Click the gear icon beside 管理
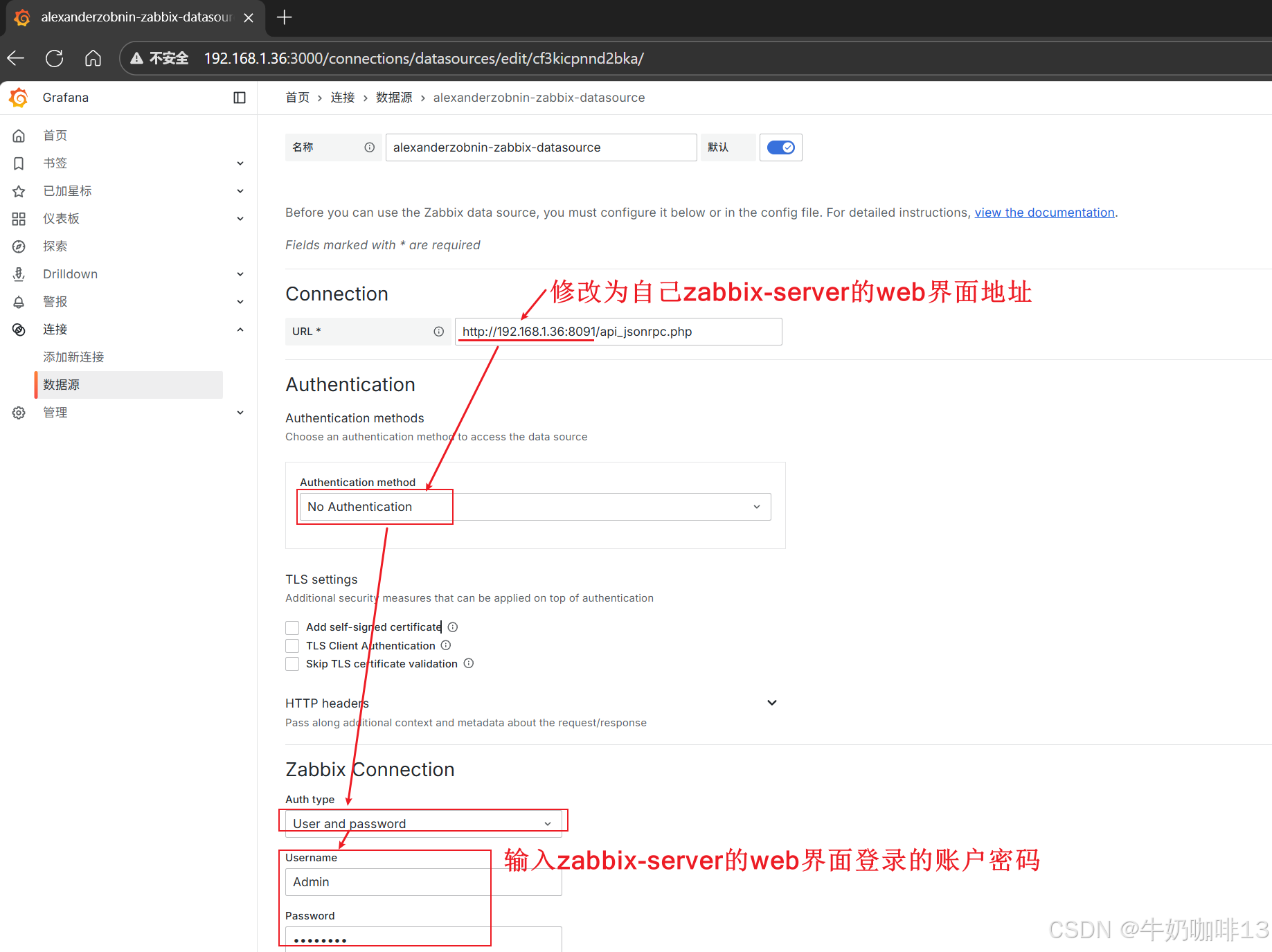The image size is (1272, 952). [19, 413]
